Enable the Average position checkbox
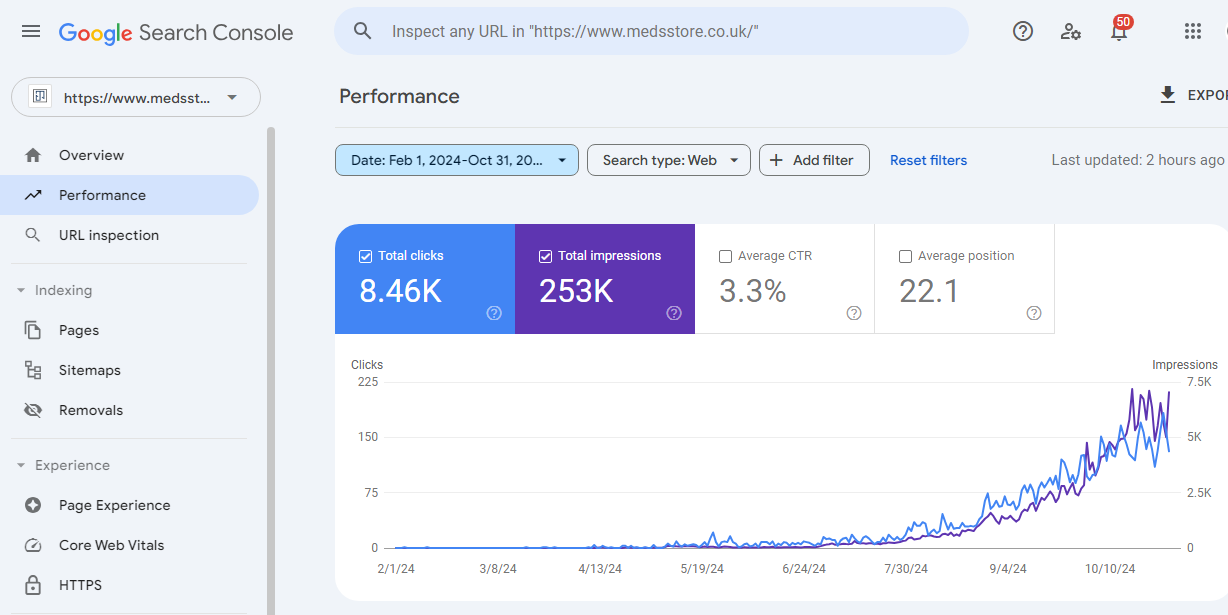 click(905, 256)
